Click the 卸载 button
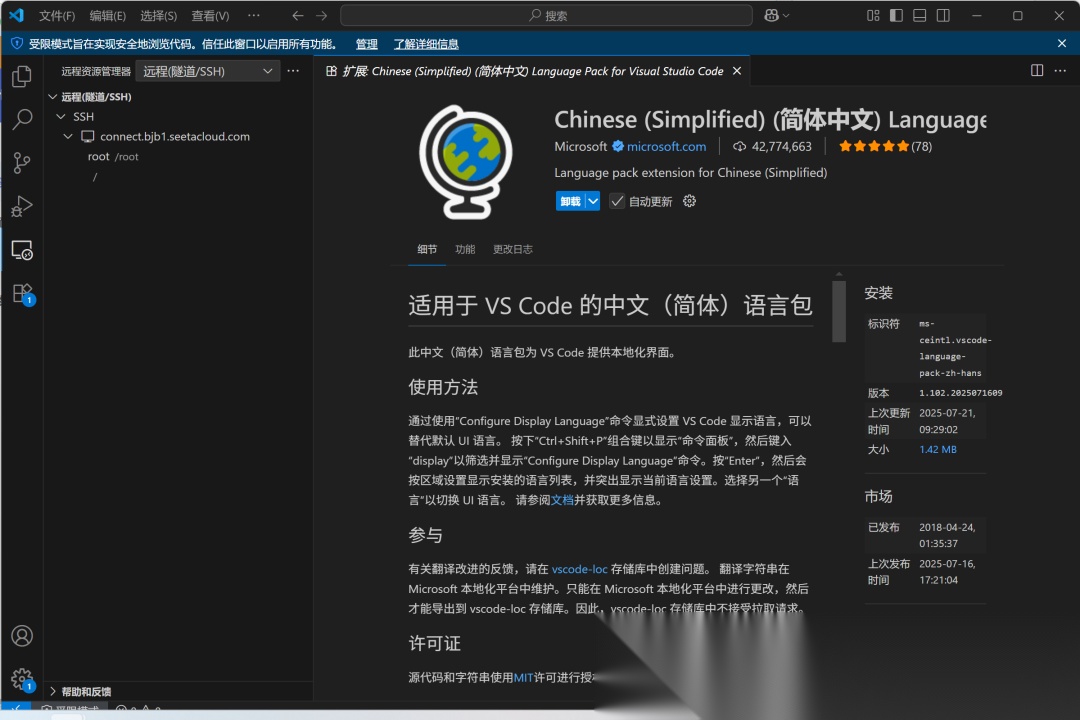 tap(570, 201)
